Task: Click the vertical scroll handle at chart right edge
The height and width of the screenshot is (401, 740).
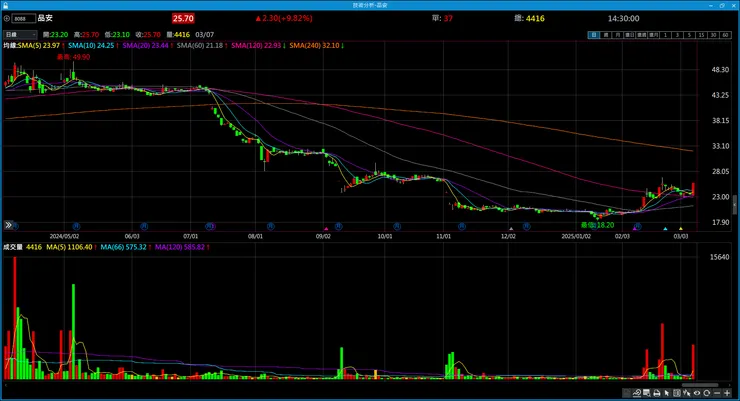Action: 734,205
